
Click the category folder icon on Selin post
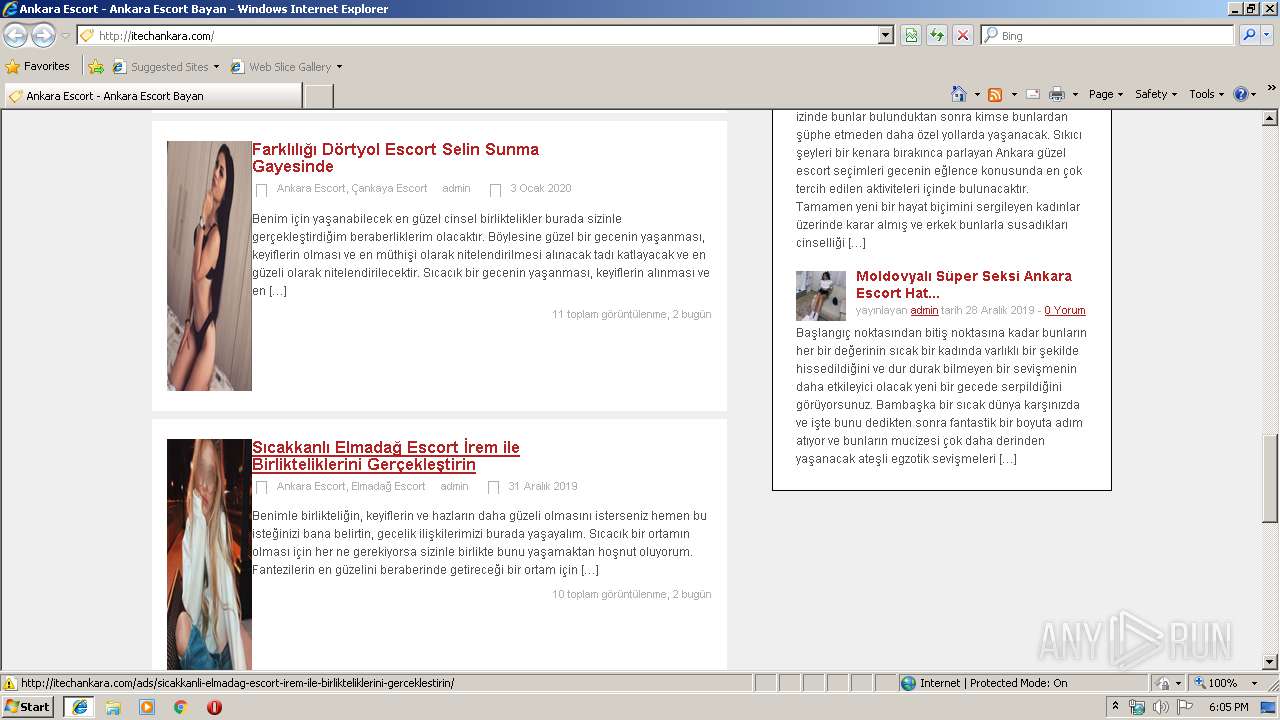[262, 189]
